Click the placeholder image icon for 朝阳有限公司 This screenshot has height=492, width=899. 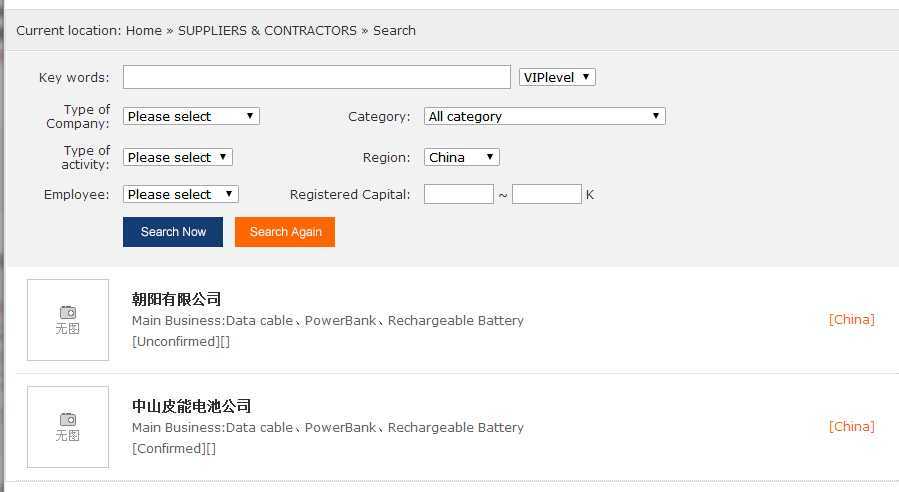pos(68,319)
